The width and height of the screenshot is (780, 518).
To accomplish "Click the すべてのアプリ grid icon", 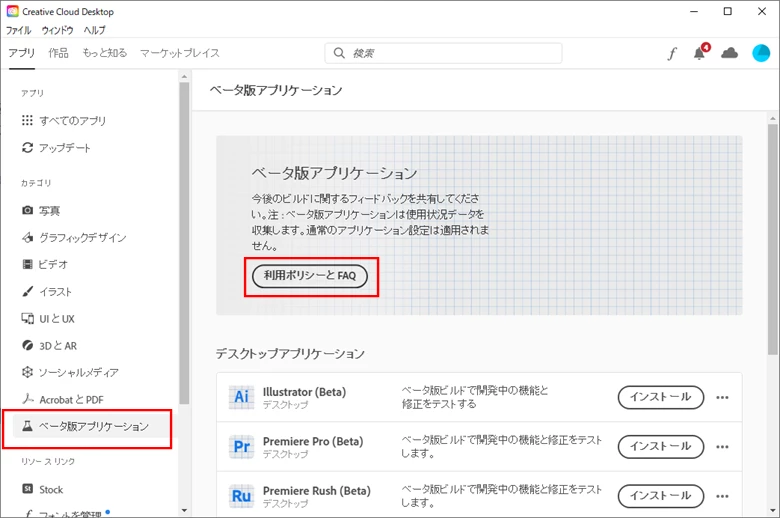I will tap(27, 120).
